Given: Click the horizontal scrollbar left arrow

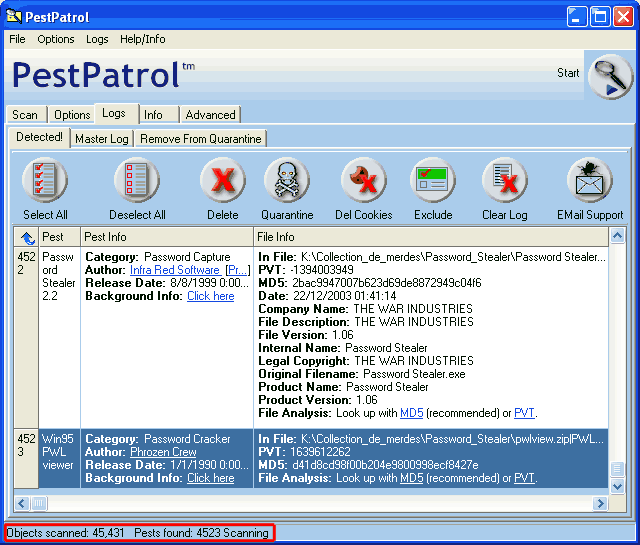Looking at the screenshot, I should click(x=22, y=503).
